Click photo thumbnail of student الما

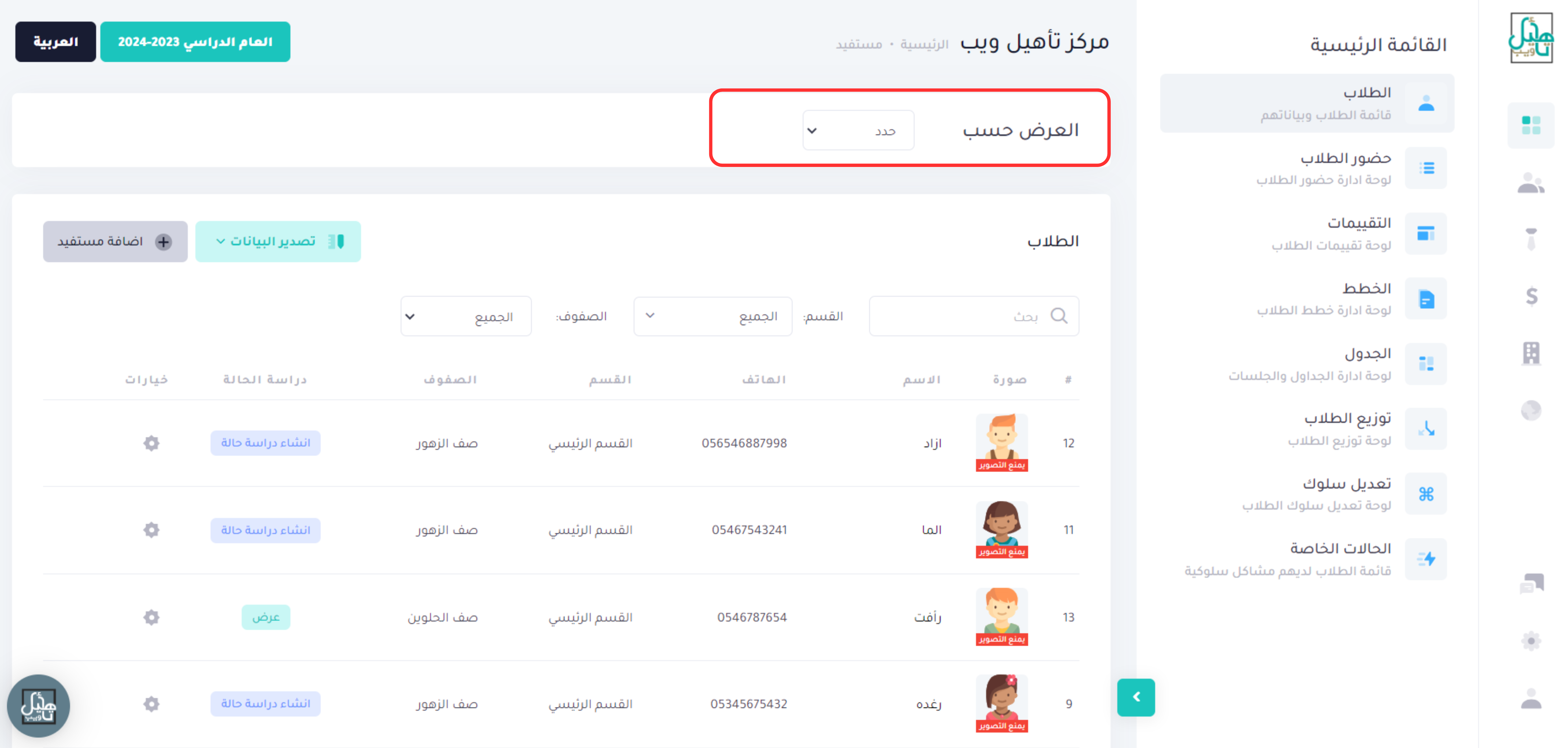click(1001, 530)
